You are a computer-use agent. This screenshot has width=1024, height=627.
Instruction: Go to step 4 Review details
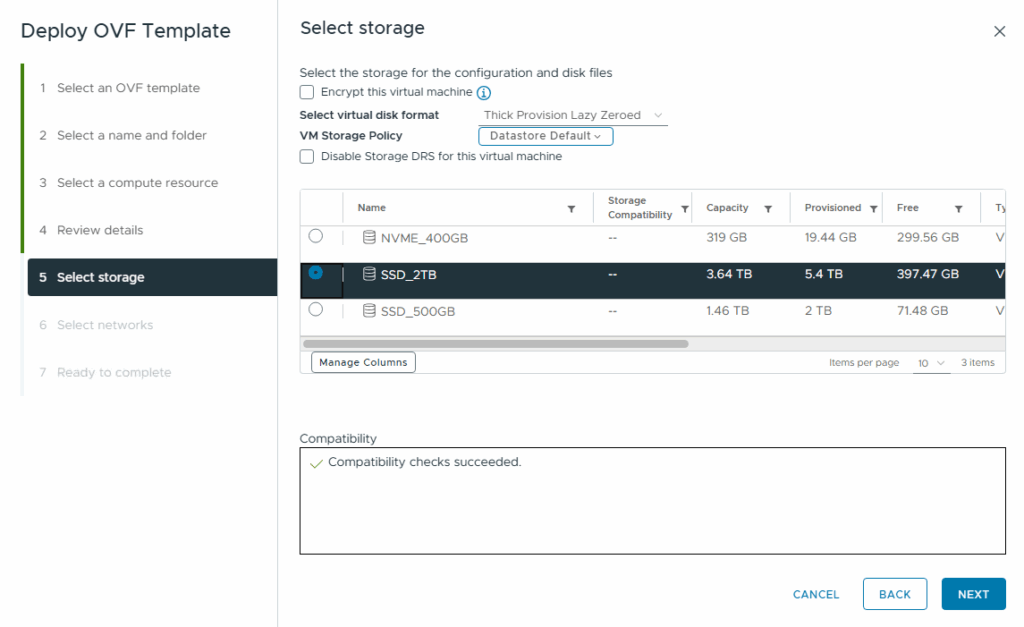tap(99, 230)
